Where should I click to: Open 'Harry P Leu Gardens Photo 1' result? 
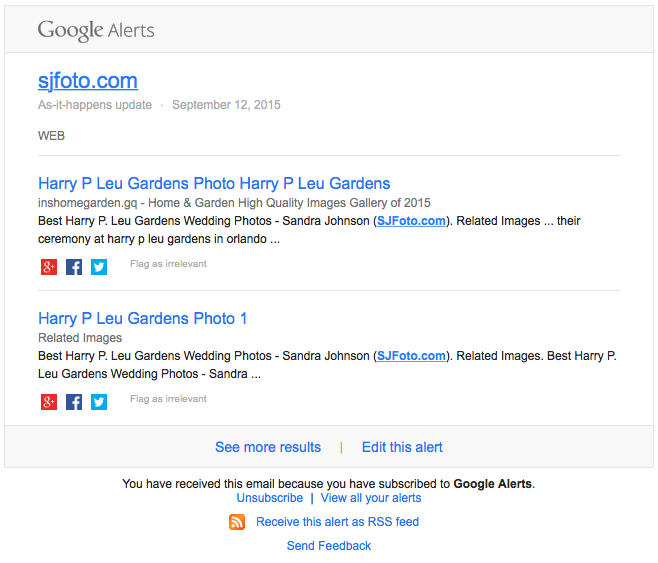pyautogui.click(x=142, y=319)
